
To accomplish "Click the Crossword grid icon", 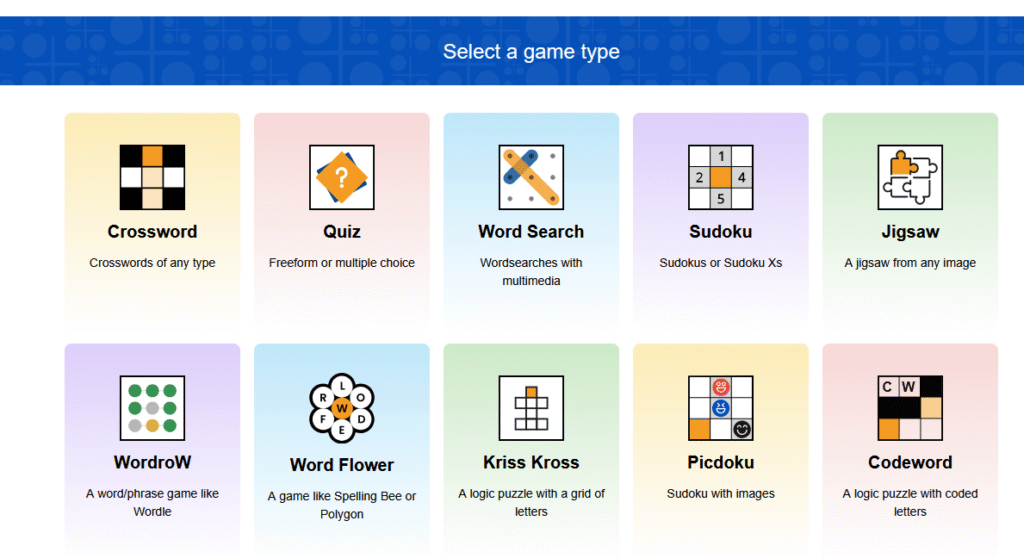I will pyautogui.click(x=152, y=177).
